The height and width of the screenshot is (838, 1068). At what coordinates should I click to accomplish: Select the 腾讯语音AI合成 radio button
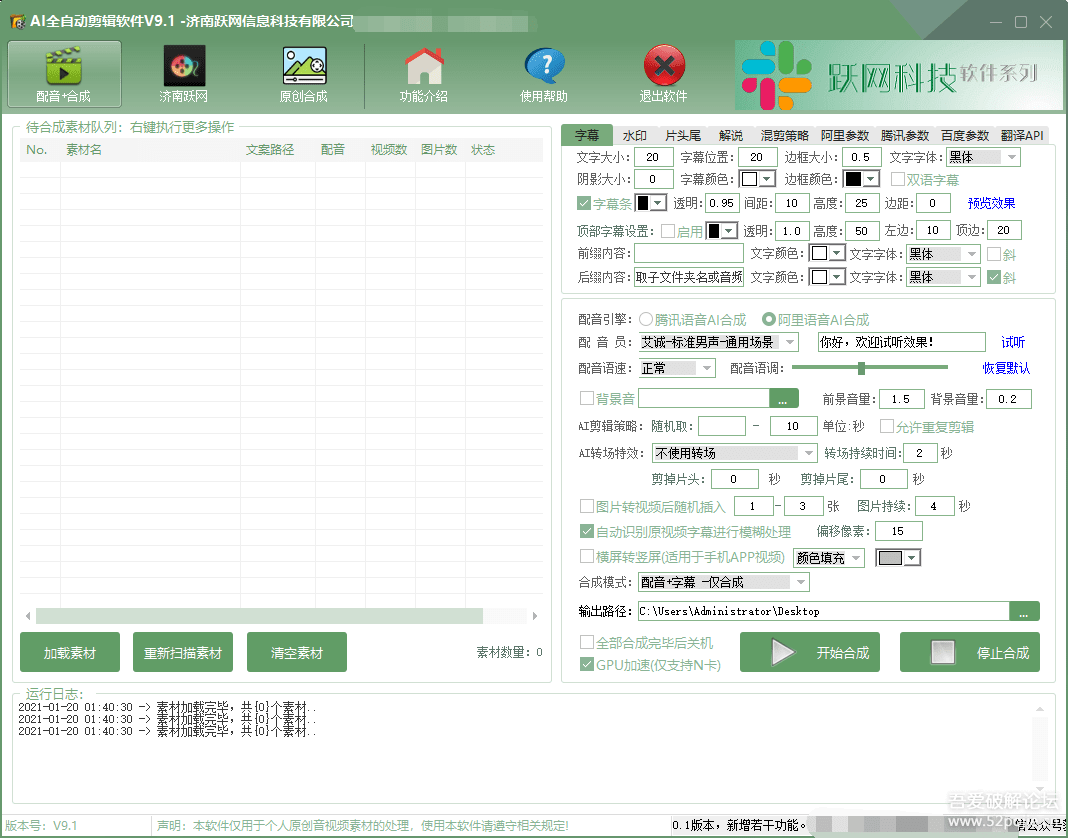(645, 319)
